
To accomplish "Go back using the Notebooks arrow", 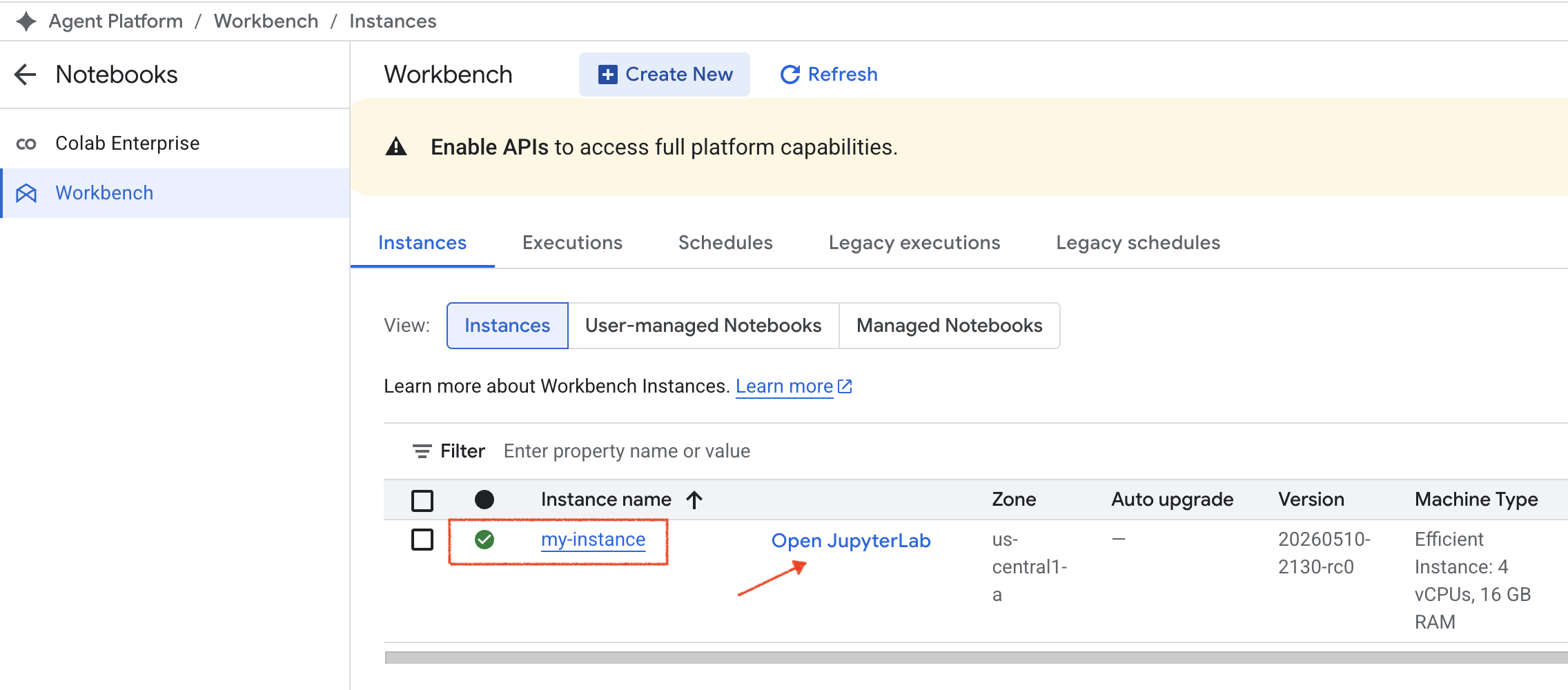I will 26,75.
